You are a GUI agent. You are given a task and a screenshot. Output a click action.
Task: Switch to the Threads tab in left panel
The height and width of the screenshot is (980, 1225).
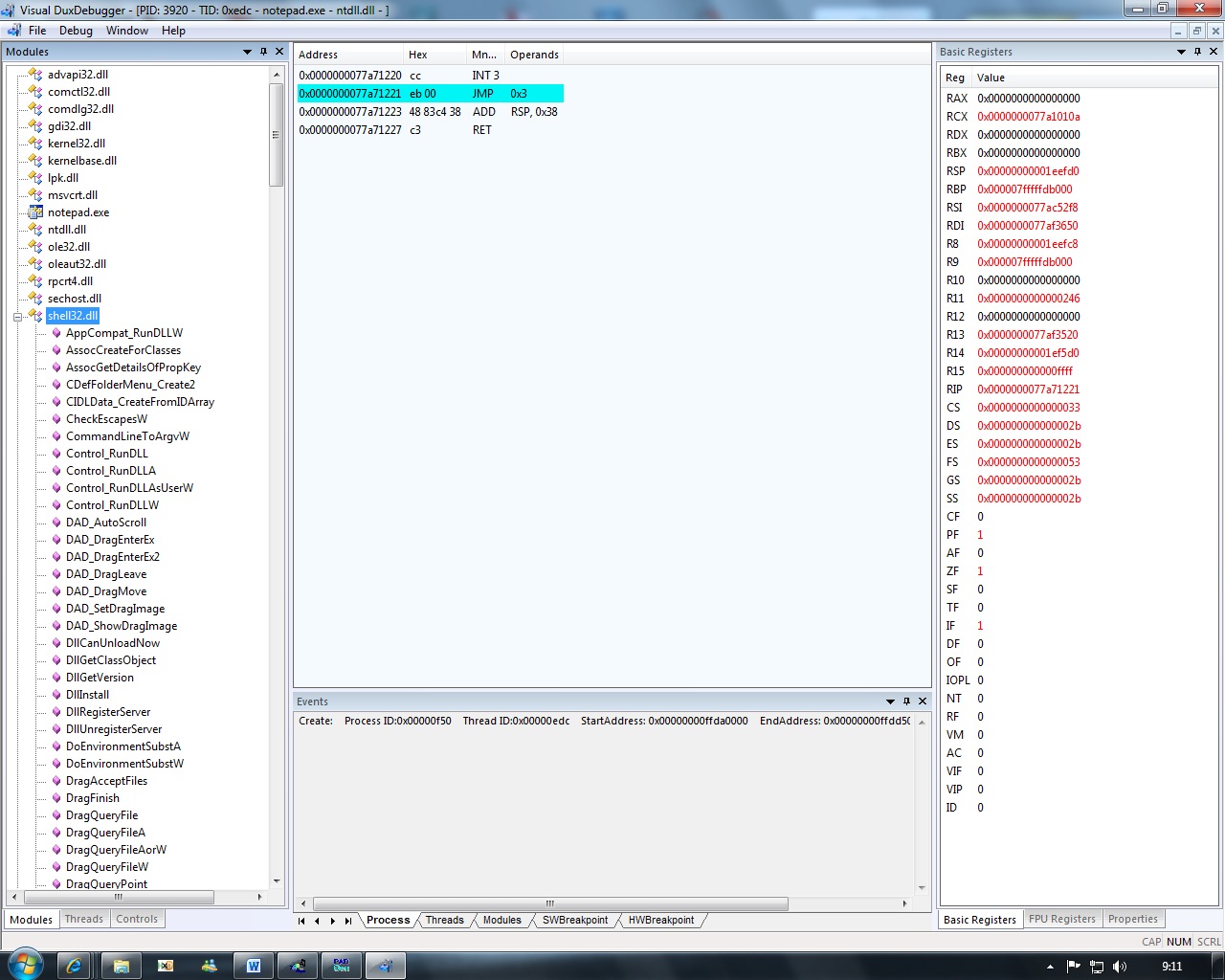pyautogui.click(x=84, y=919)
